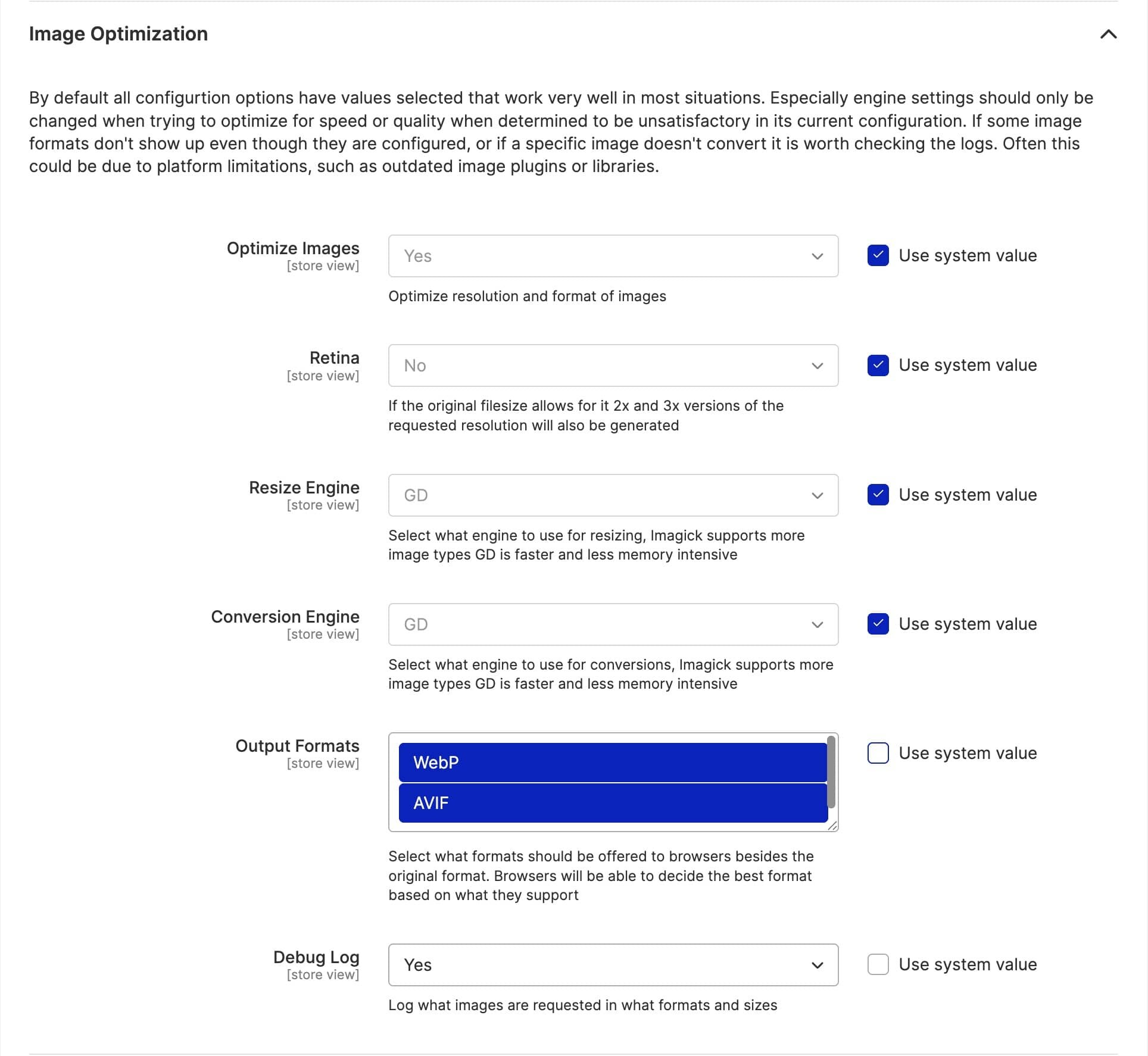Open the Conversion Engine dropdown
This screenshot has width=1148, height=1056.
point(613,624)
